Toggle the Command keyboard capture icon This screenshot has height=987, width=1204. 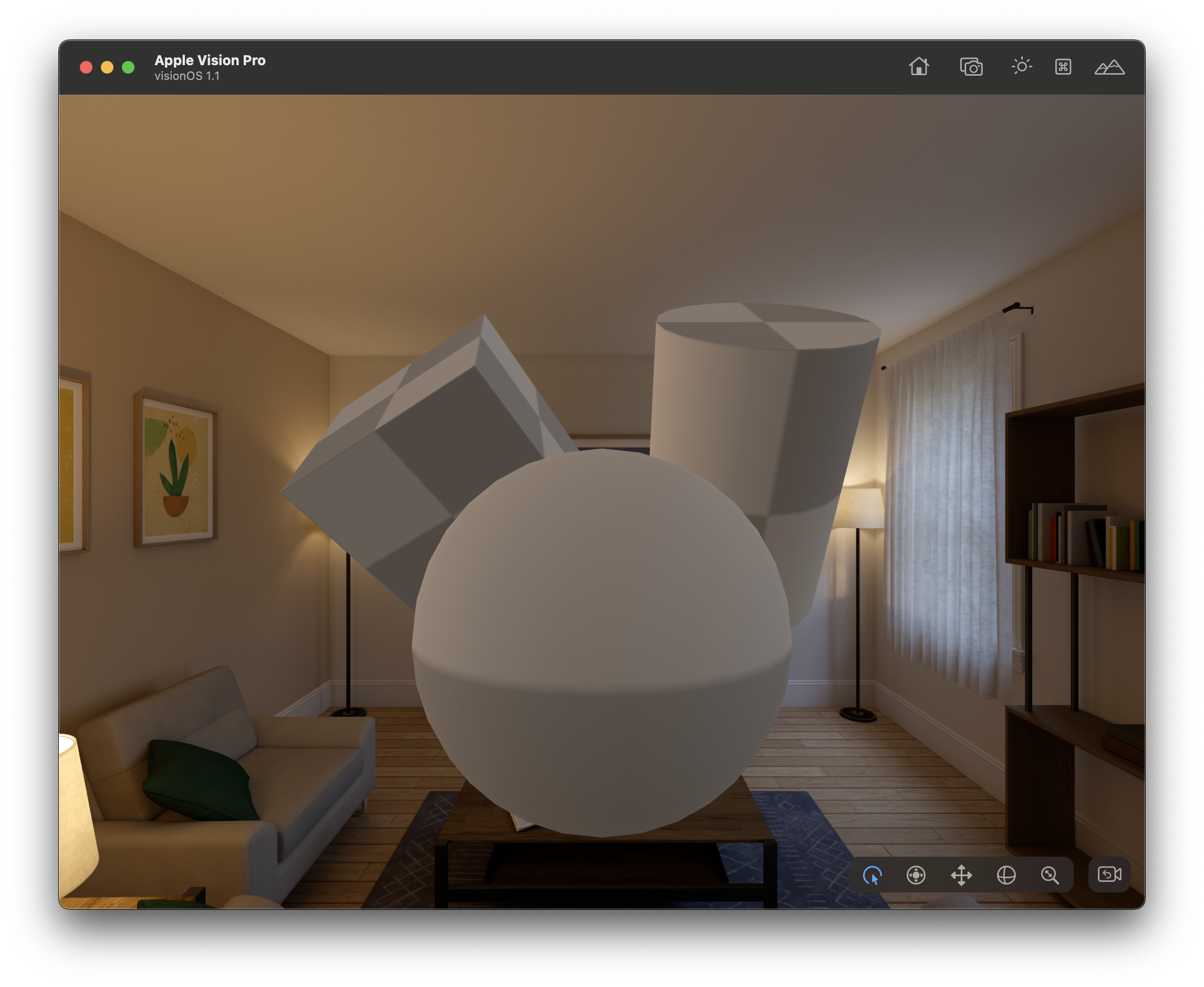1063,67
